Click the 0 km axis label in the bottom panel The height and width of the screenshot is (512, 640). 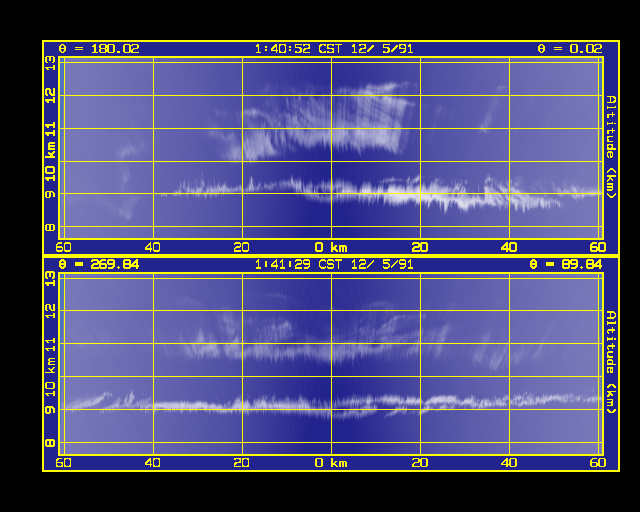(331, 463)
